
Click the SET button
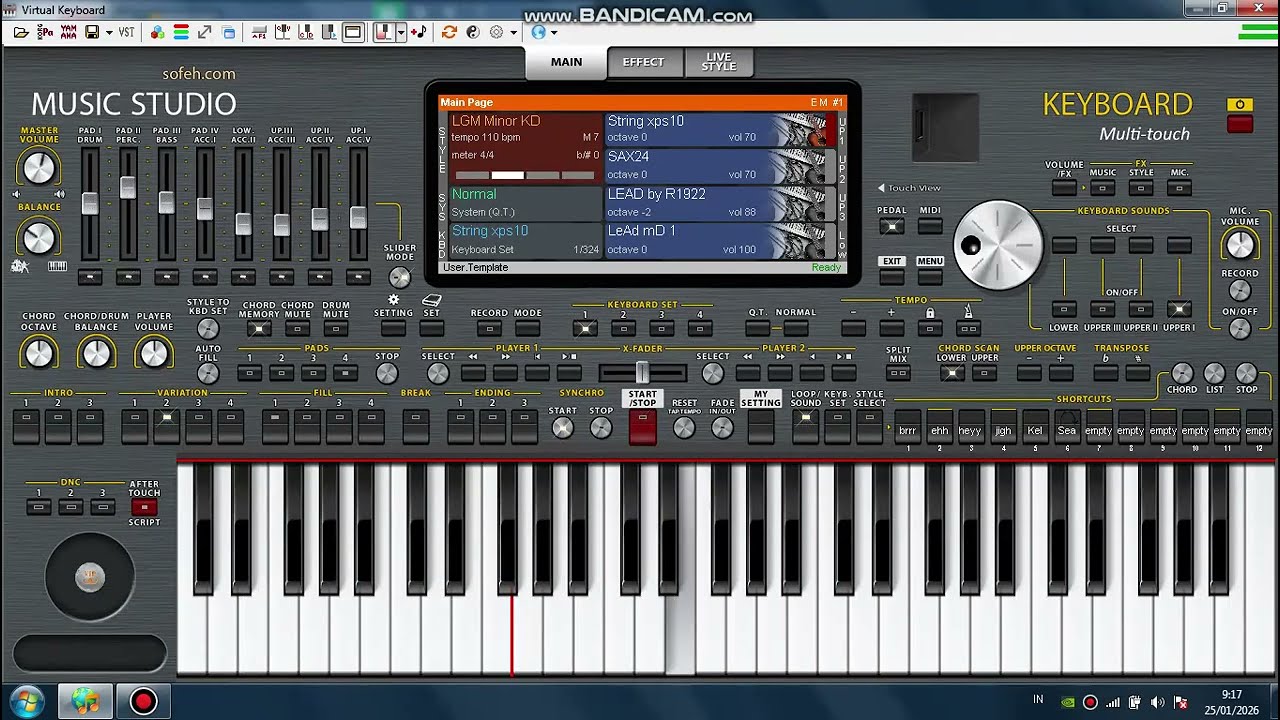click(431, 327)
